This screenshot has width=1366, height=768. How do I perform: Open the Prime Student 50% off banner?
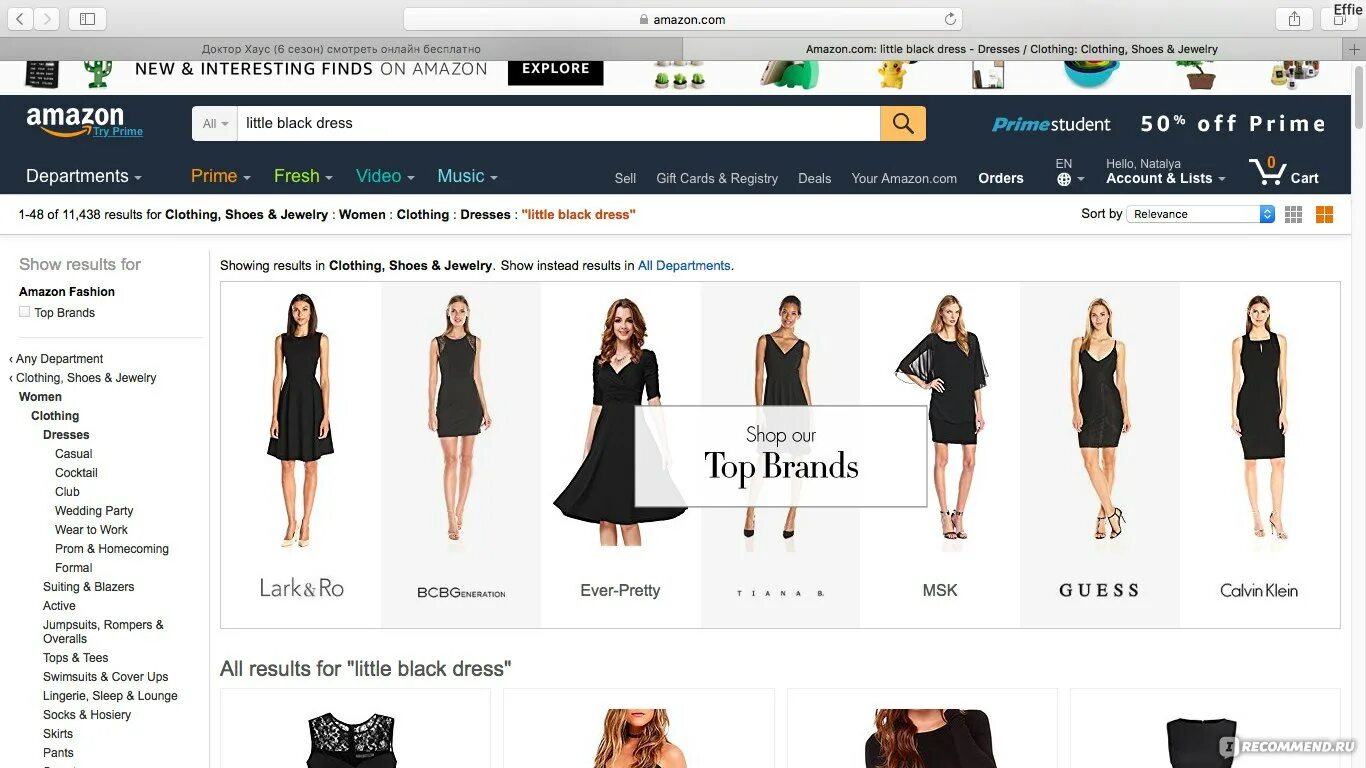pyautogui.click(x=1159, y=124)
